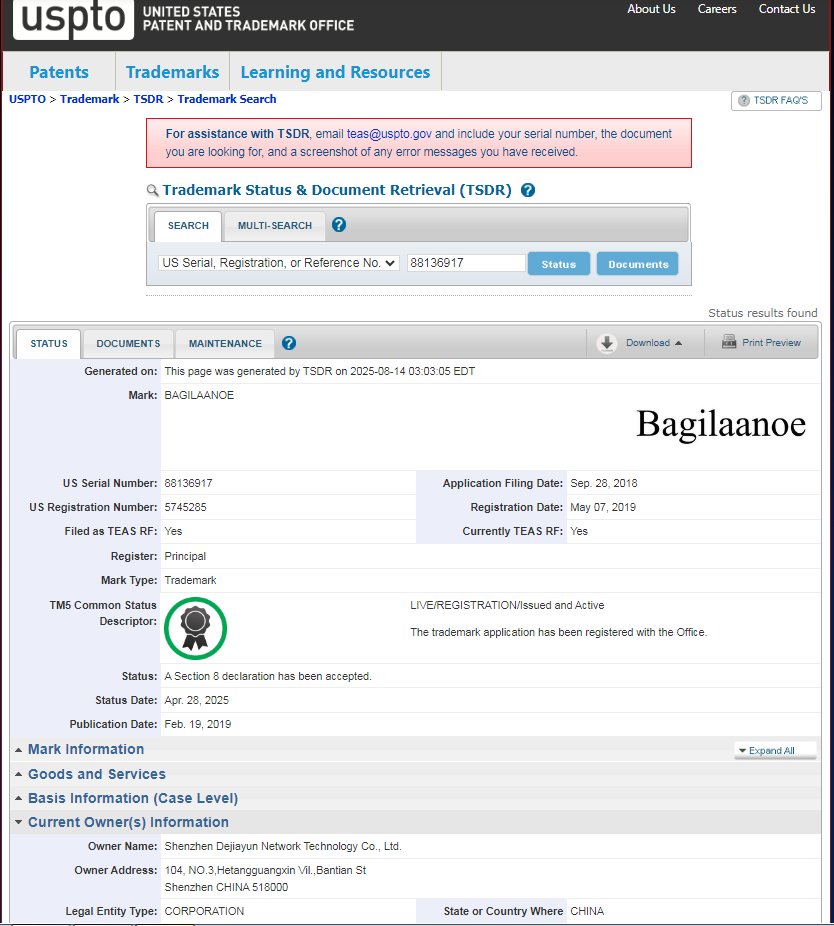Click the serial number input field

point(466,263)
